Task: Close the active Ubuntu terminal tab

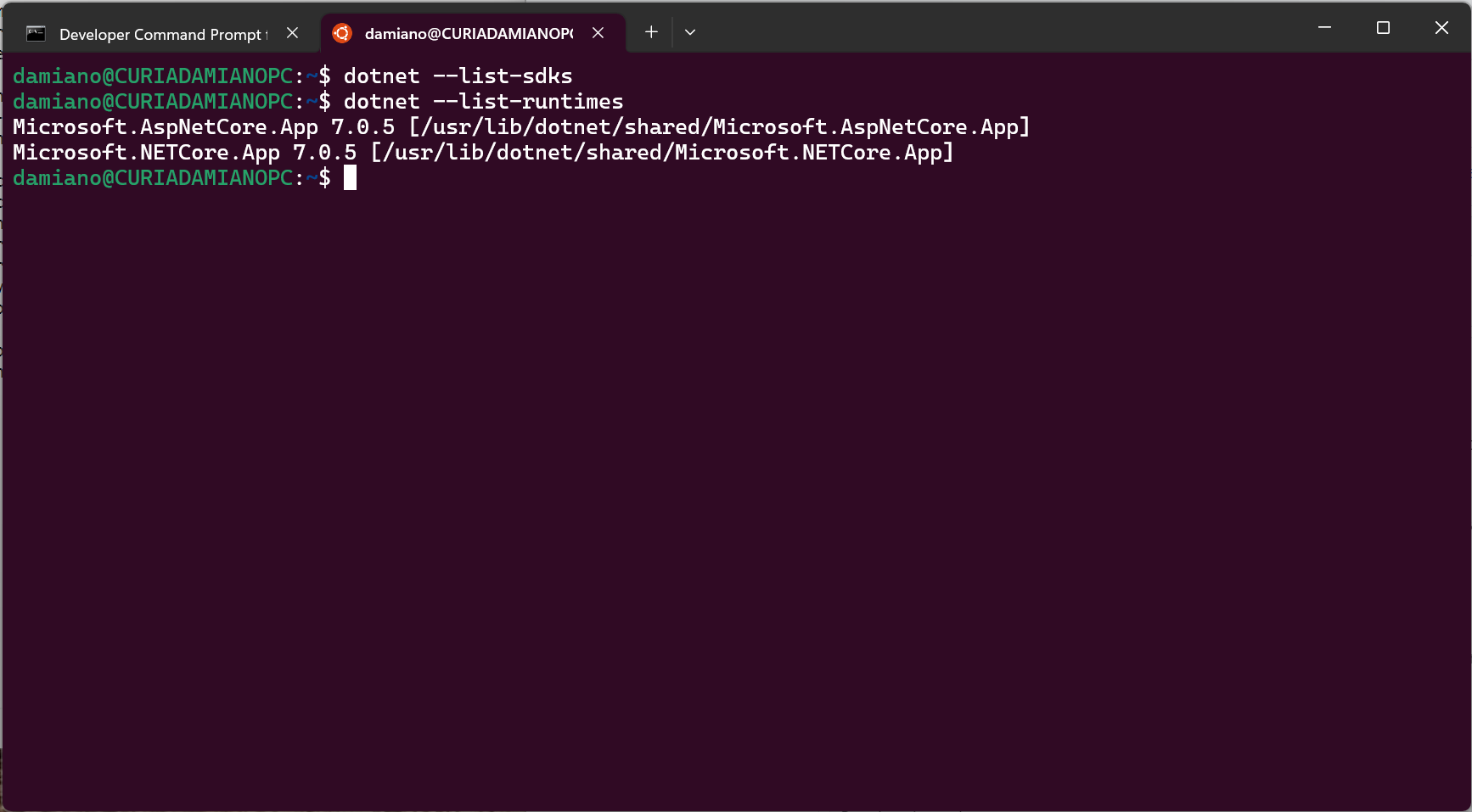Action: click(x=598, y=33)
